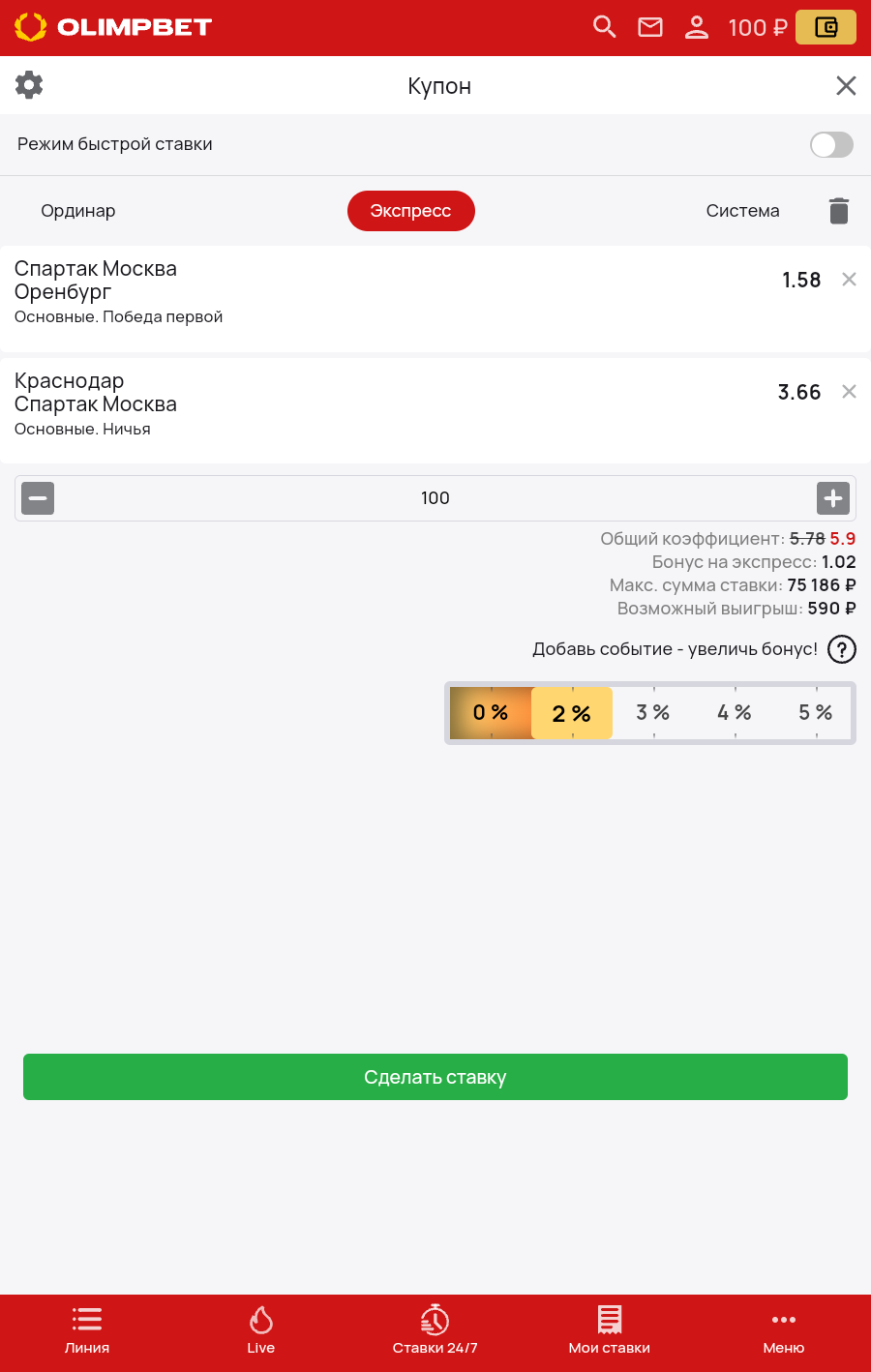The image size is (871, 1372).
Task: Increase stake with the plus button
Action: [833, 498]
